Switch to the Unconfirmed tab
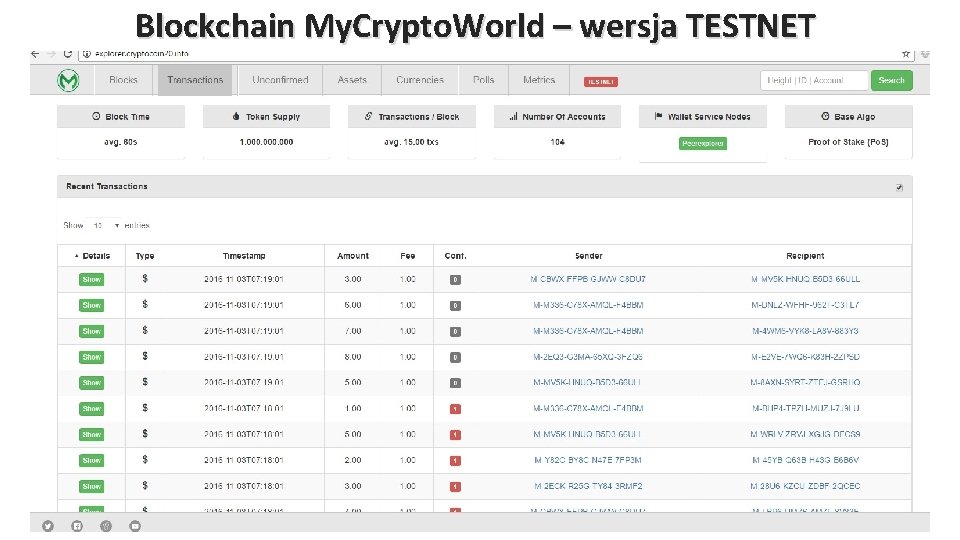This screenshot has width=960, height=540. point(280,80)
